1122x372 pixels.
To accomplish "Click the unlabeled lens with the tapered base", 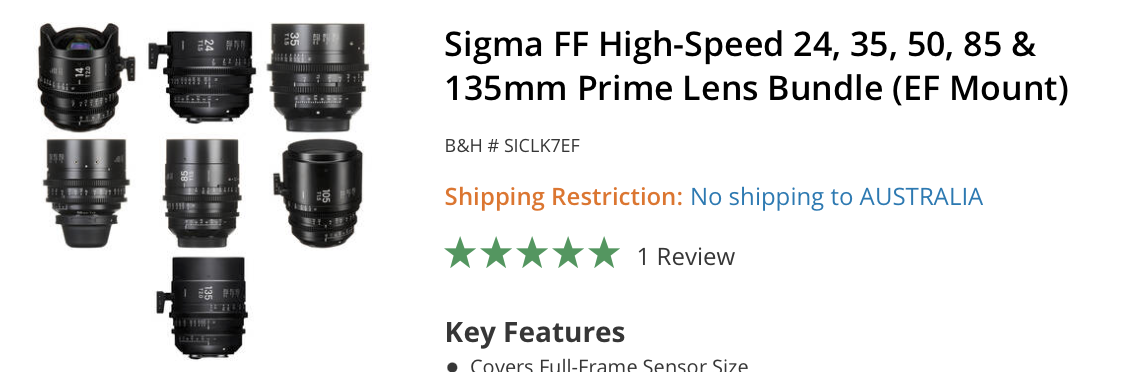I will 86,193.
